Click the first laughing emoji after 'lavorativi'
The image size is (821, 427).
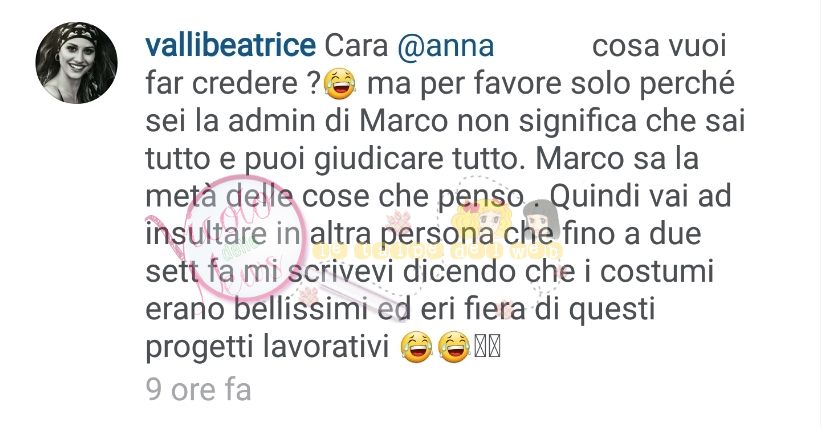pos(417,348)
